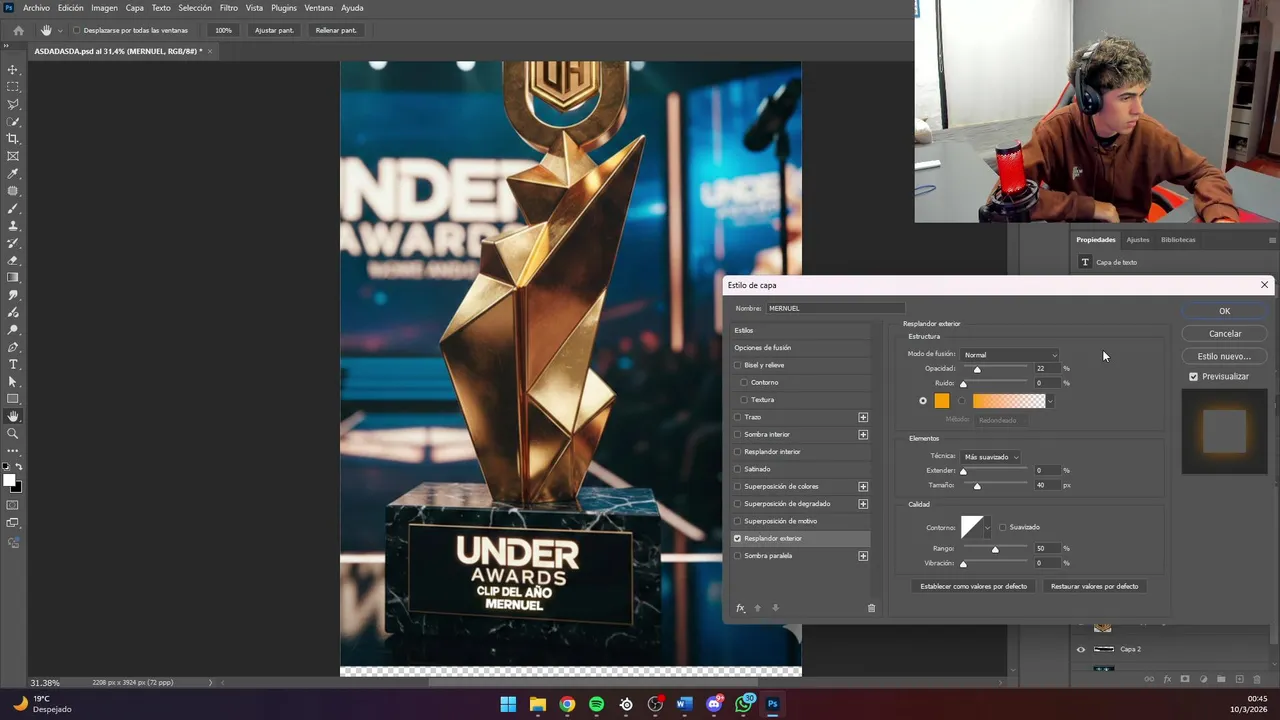The image size is (1280, 720).
Task: Switch to the Bibliotecas panel tab
Action: click(1178, 240)
